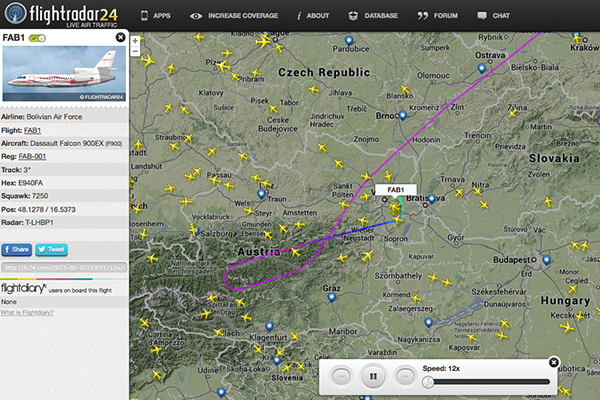Toggle the FAB1 follow switch
Image resolution: width=600 pixels, height=400 pixels.
pyautogui.click(x=38, y=38)
